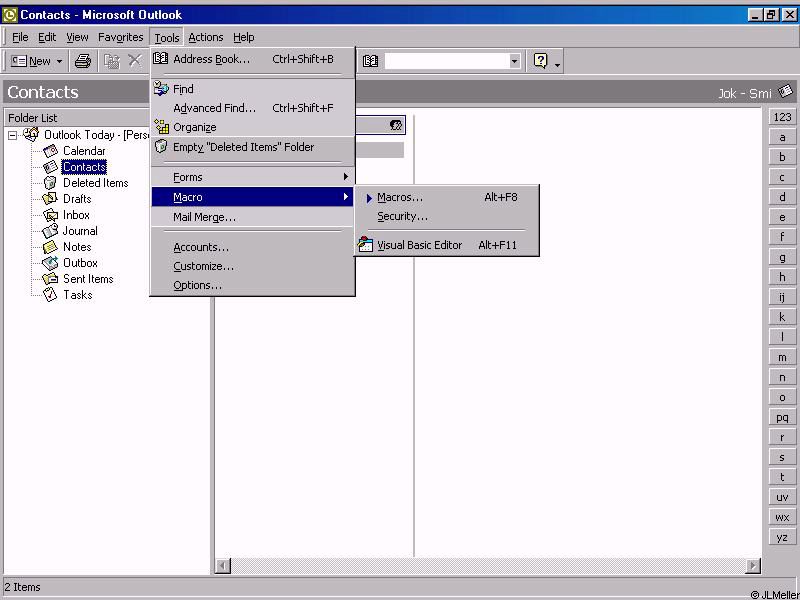Click the Contacts folder banner title
This screenshot has width=800, height=600.
[43, 92]
